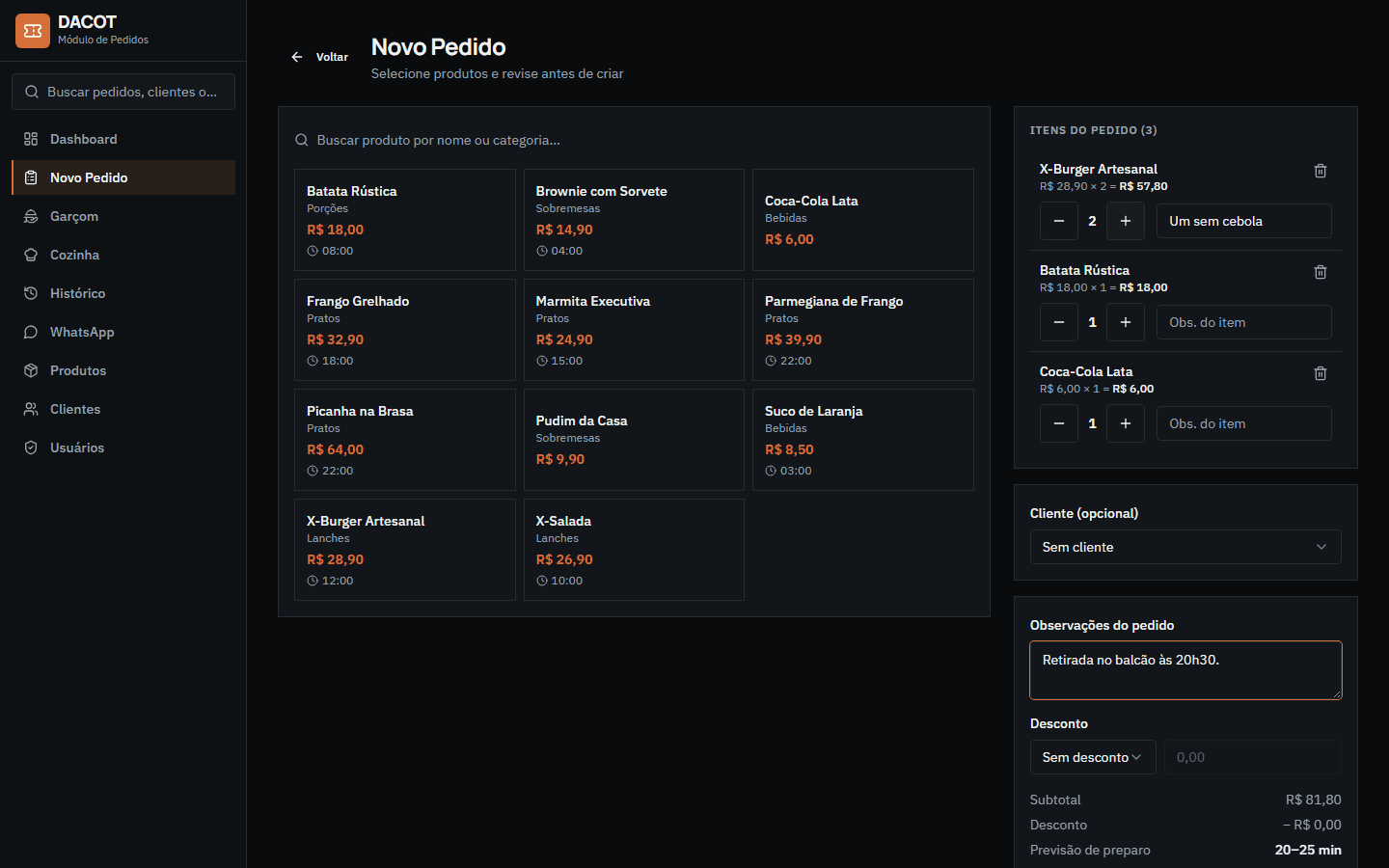Open Clientes in sidebar
1389x868 pixels.
pyautogui.click(x=123, y=409)
